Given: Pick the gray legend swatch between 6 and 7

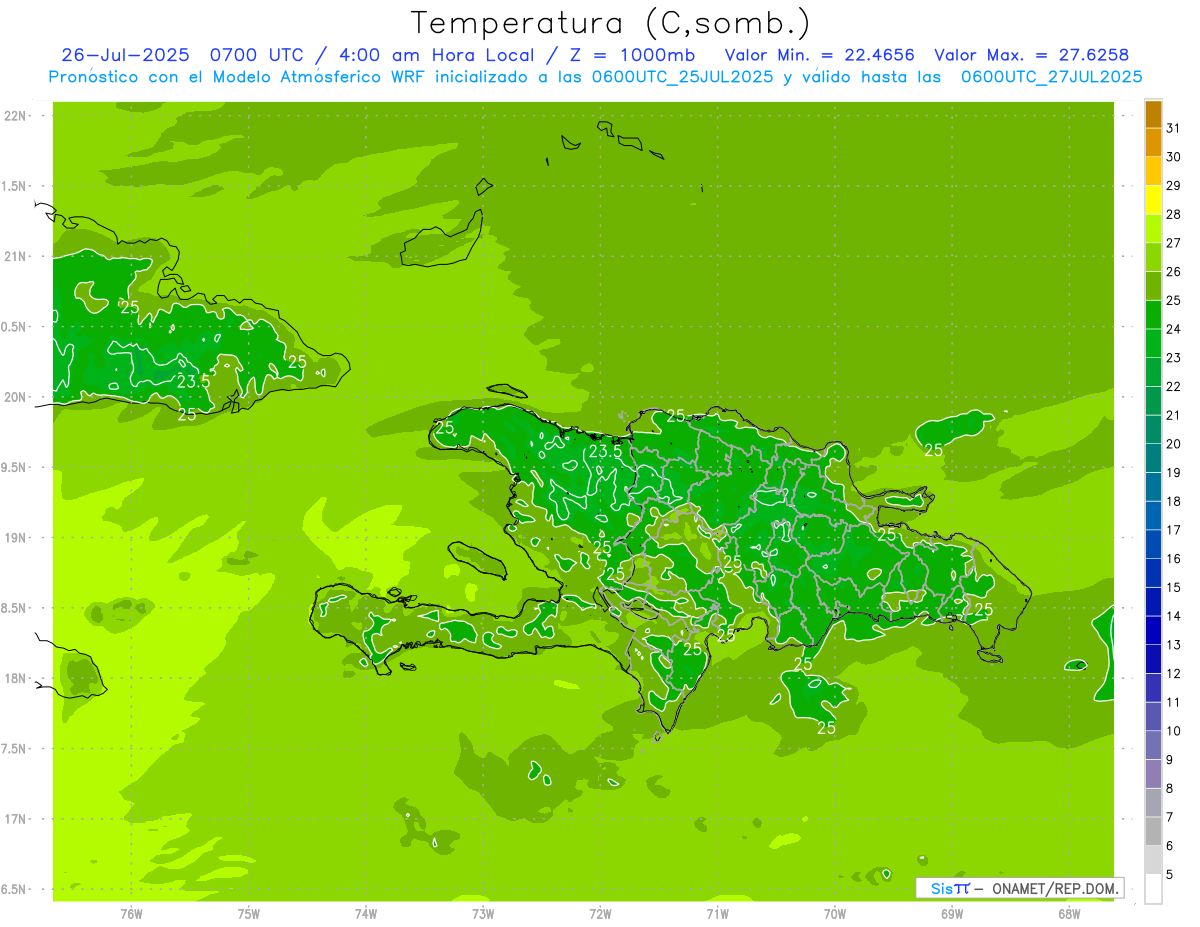Looking at the screenshot, I should point(1153,832).
